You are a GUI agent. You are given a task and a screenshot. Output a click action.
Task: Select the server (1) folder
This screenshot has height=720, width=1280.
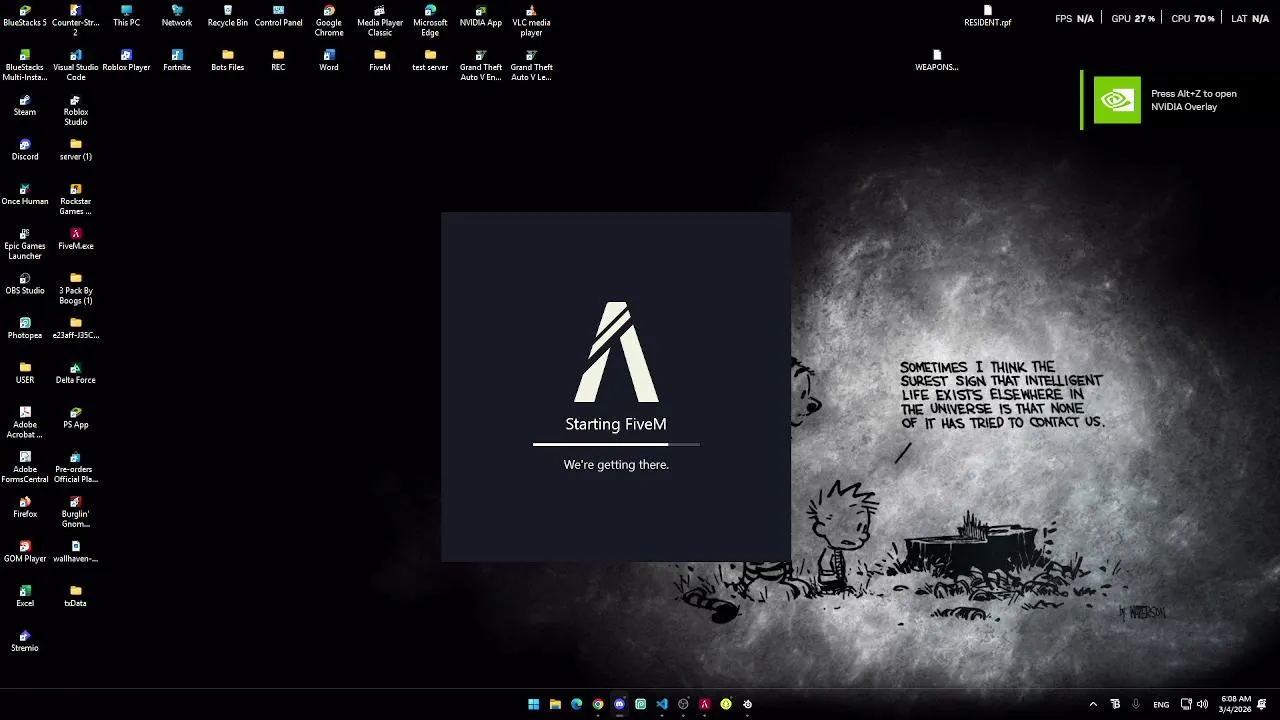75,150
